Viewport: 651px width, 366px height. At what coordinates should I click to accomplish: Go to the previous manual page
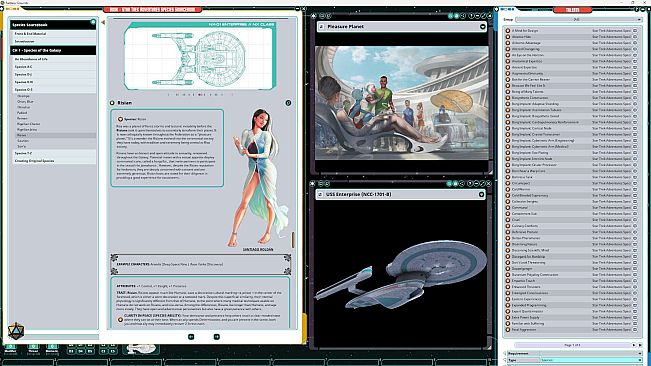click(x=191, y=337)
